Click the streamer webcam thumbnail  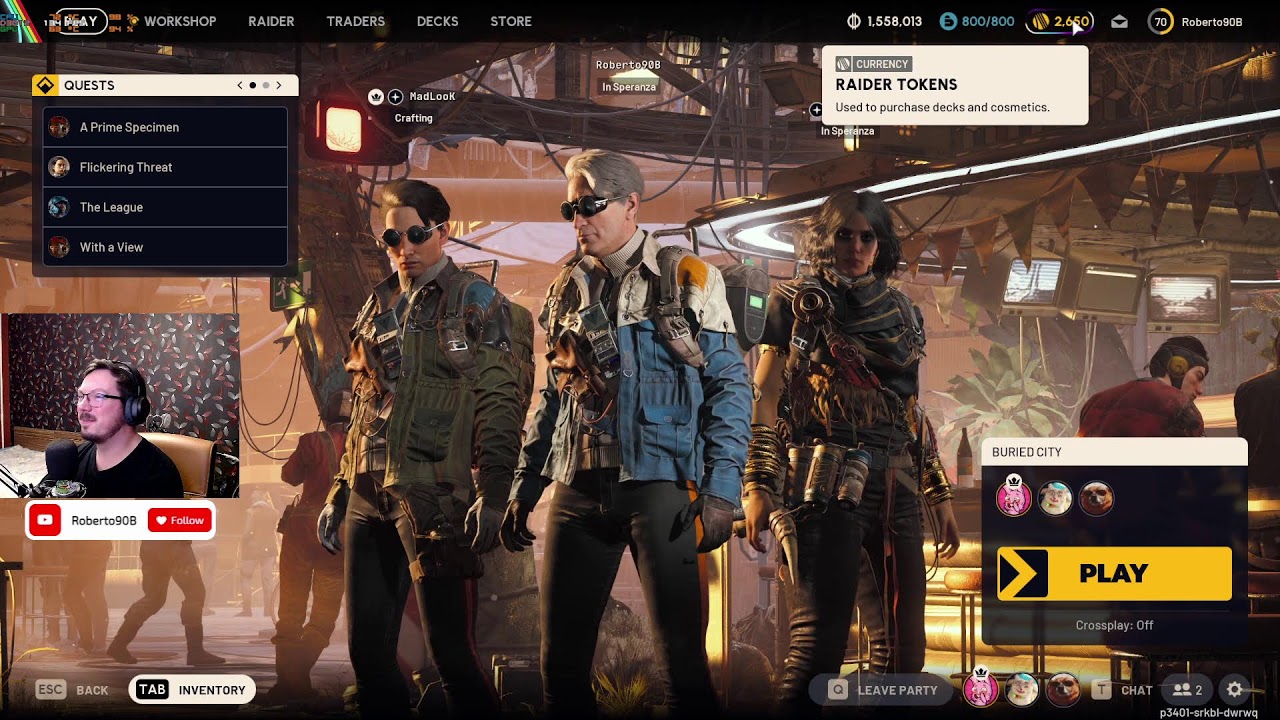point(120,405)
